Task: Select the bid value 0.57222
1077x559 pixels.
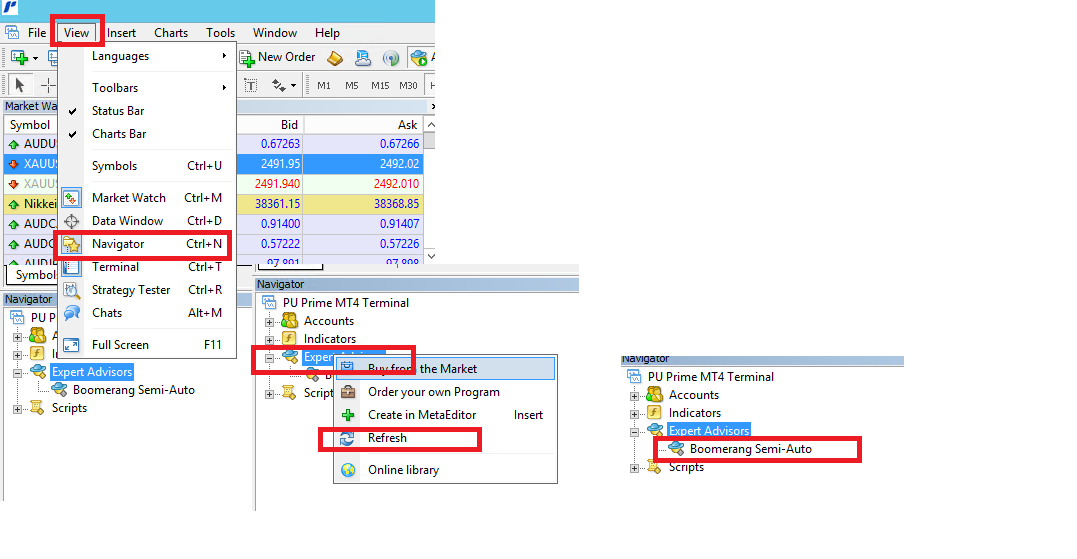Action: pyautogui.click(x=280, y=244)
